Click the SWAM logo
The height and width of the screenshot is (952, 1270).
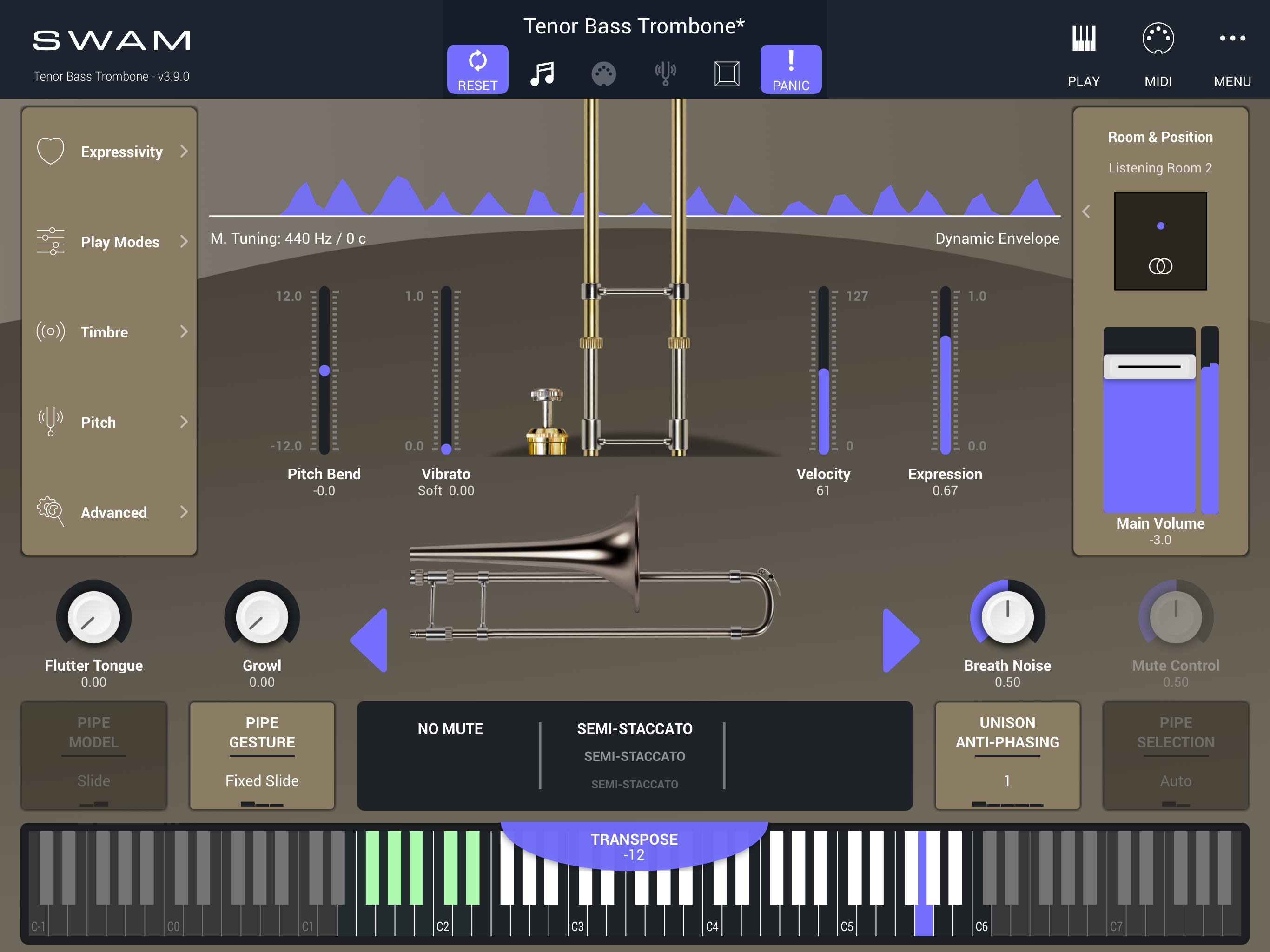[112, 40]
